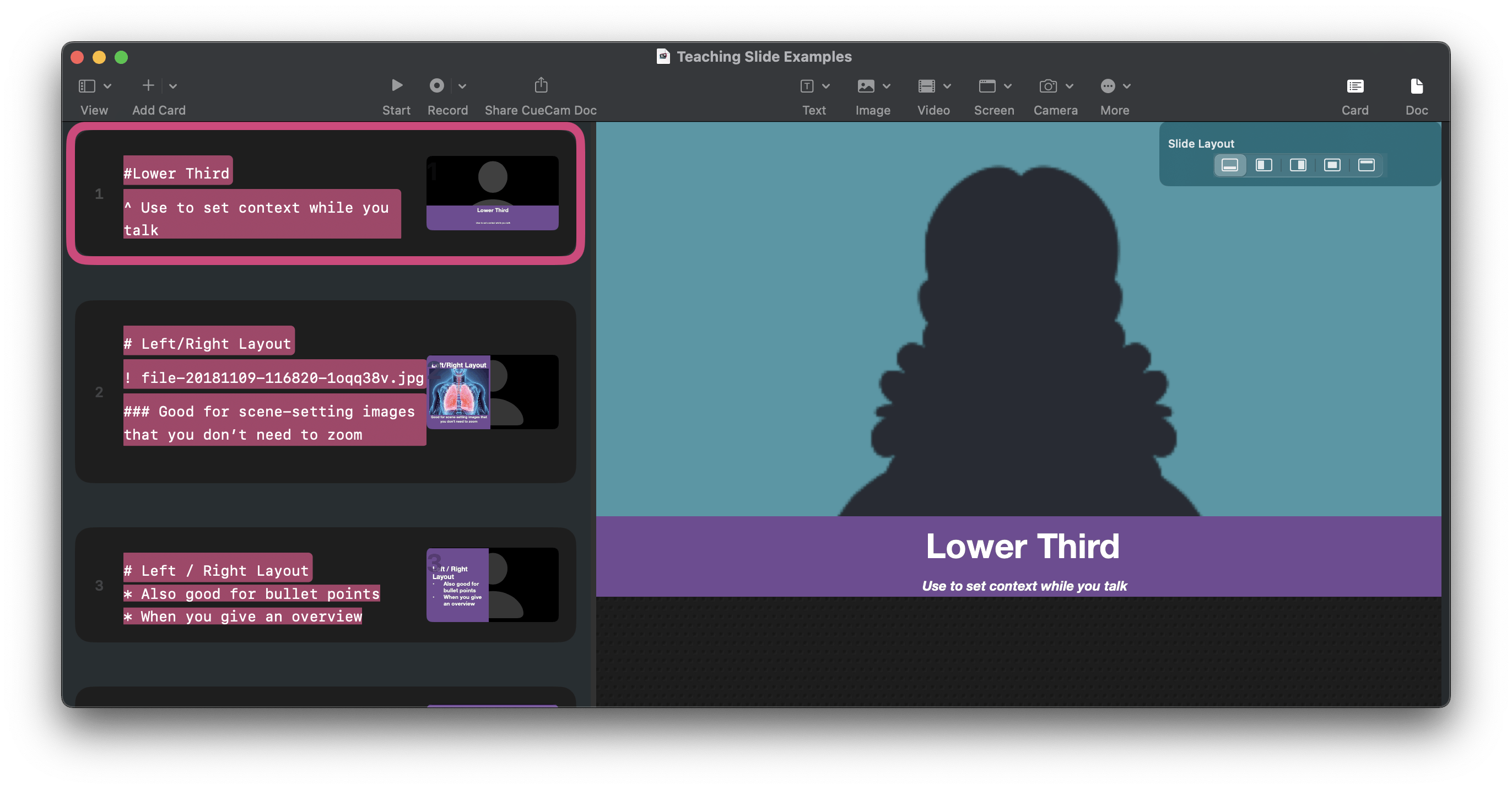Click the file-20181109 jpg filename line

click(274, 377)
